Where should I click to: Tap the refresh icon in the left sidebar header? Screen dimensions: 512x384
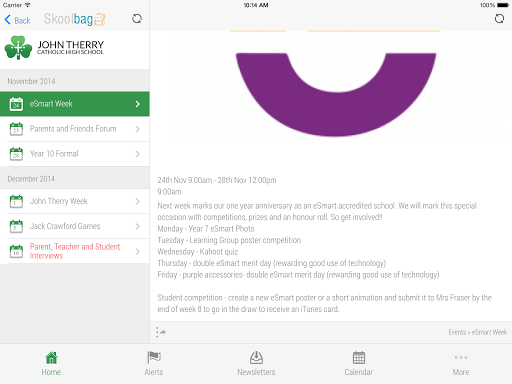click(x=137, y=19)
